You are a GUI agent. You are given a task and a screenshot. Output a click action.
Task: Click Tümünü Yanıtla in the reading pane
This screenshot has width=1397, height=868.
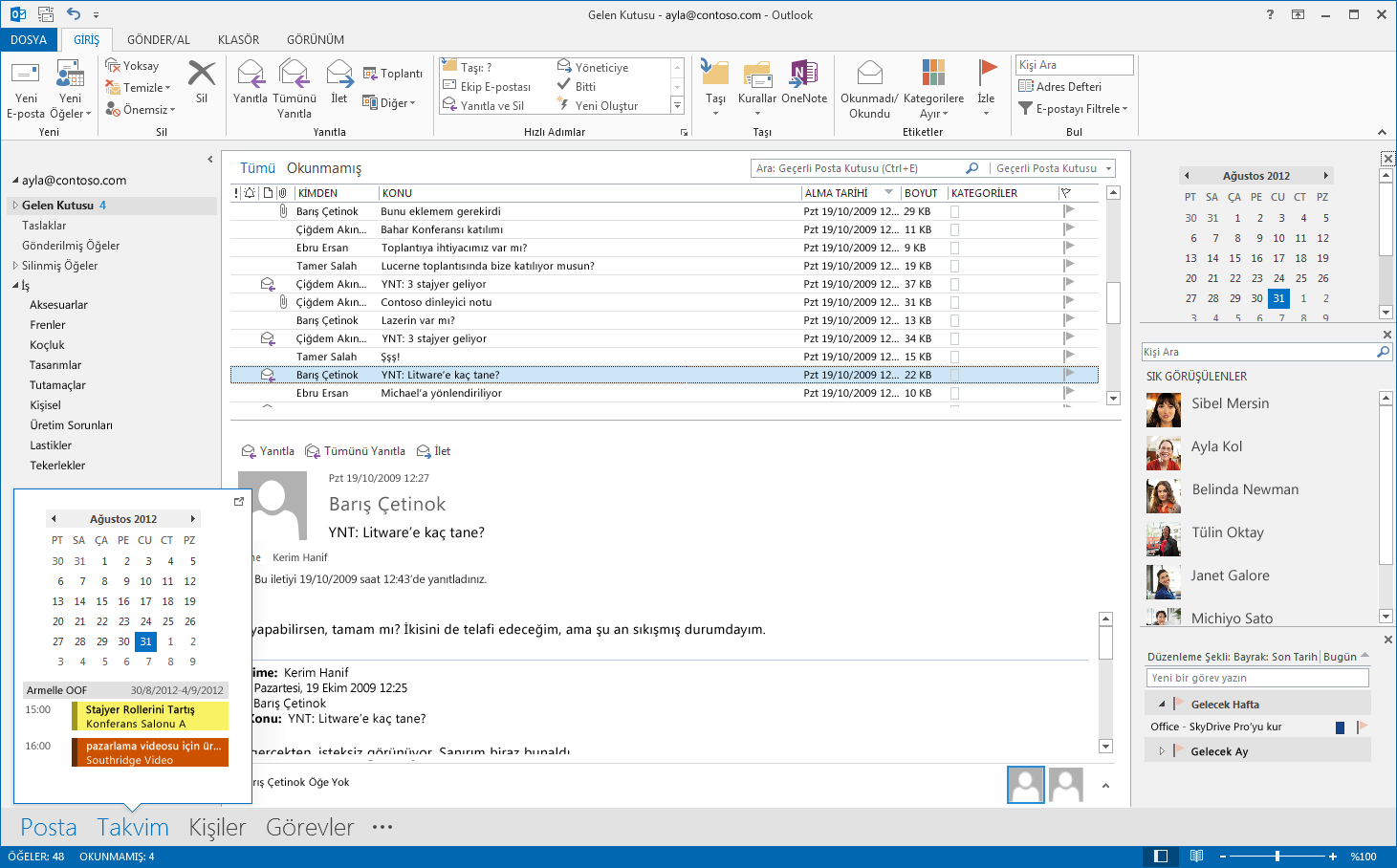(355, 451)
